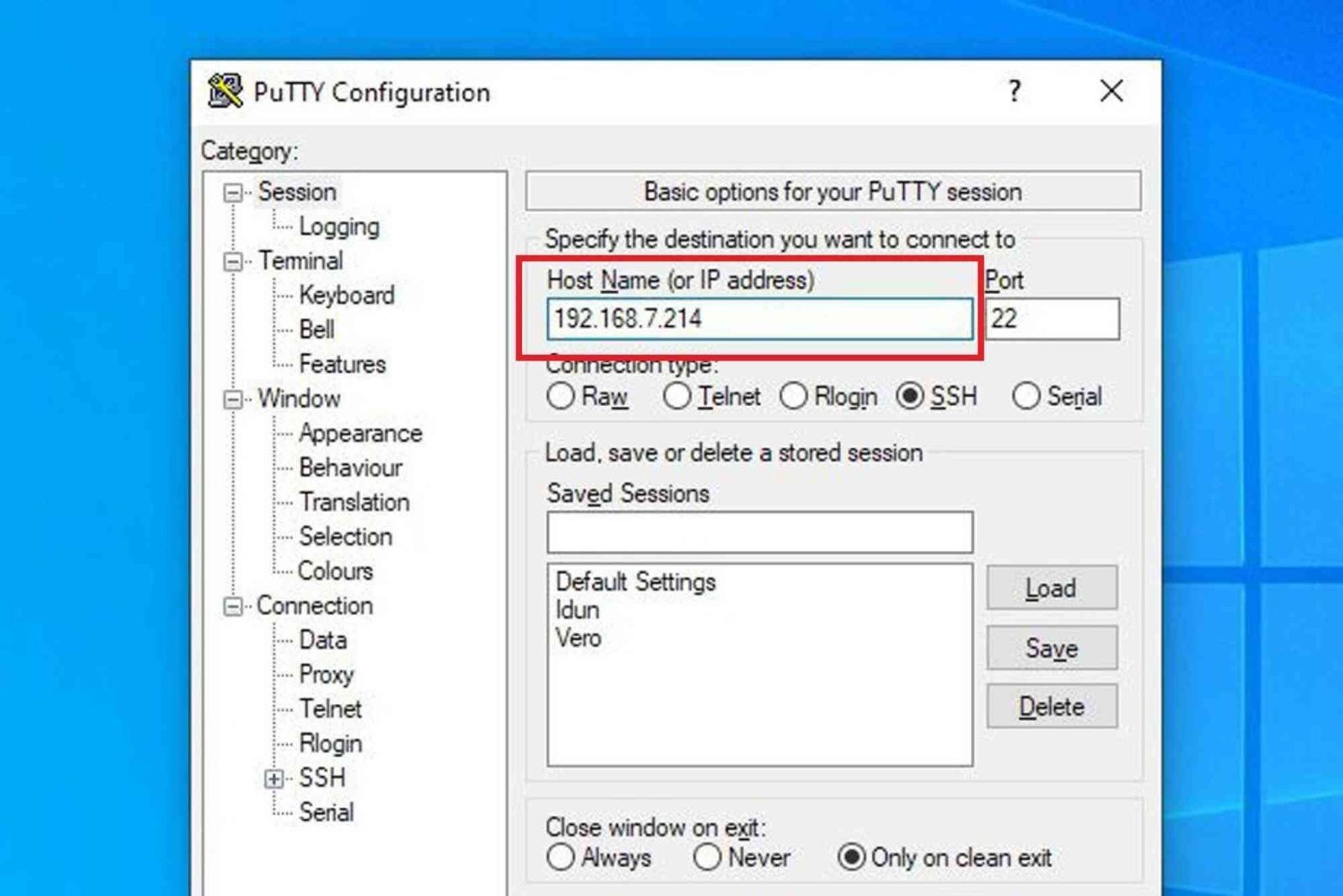
Task: Select the Connection category
Action: 315,606
